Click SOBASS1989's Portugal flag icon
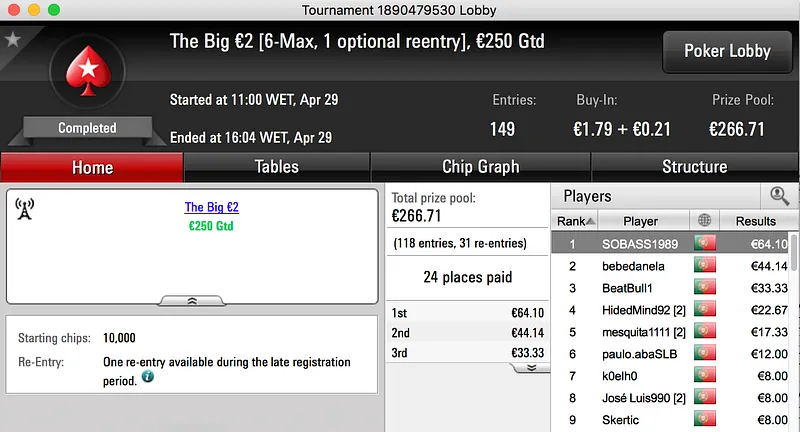The height and width of the screenshot is (432, 800). pyautogui.click(x=706, y=243)
